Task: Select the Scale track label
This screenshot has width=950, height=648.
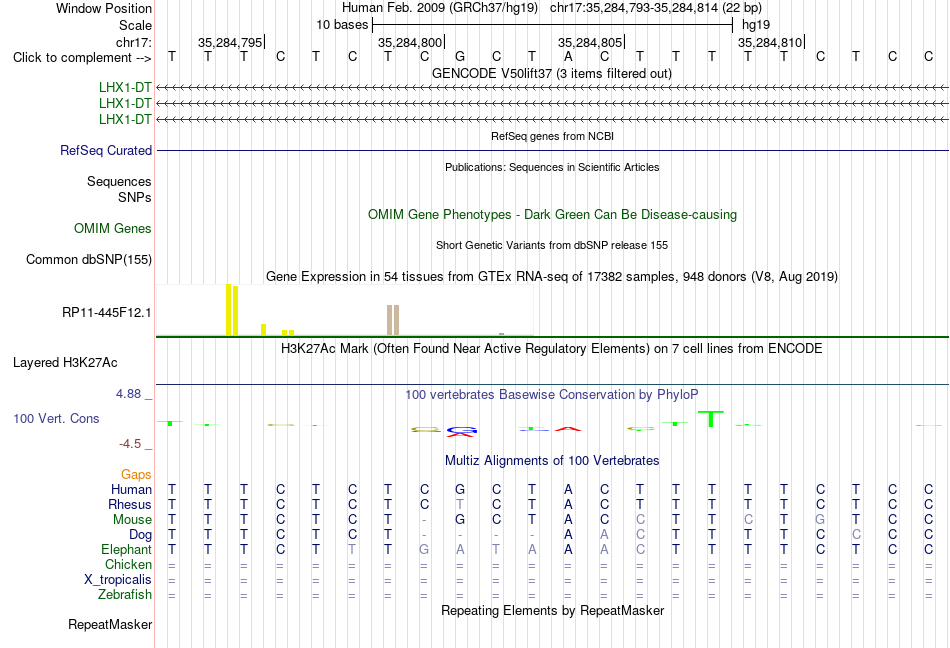Action: pyautogui.click(x=135, y=25)
